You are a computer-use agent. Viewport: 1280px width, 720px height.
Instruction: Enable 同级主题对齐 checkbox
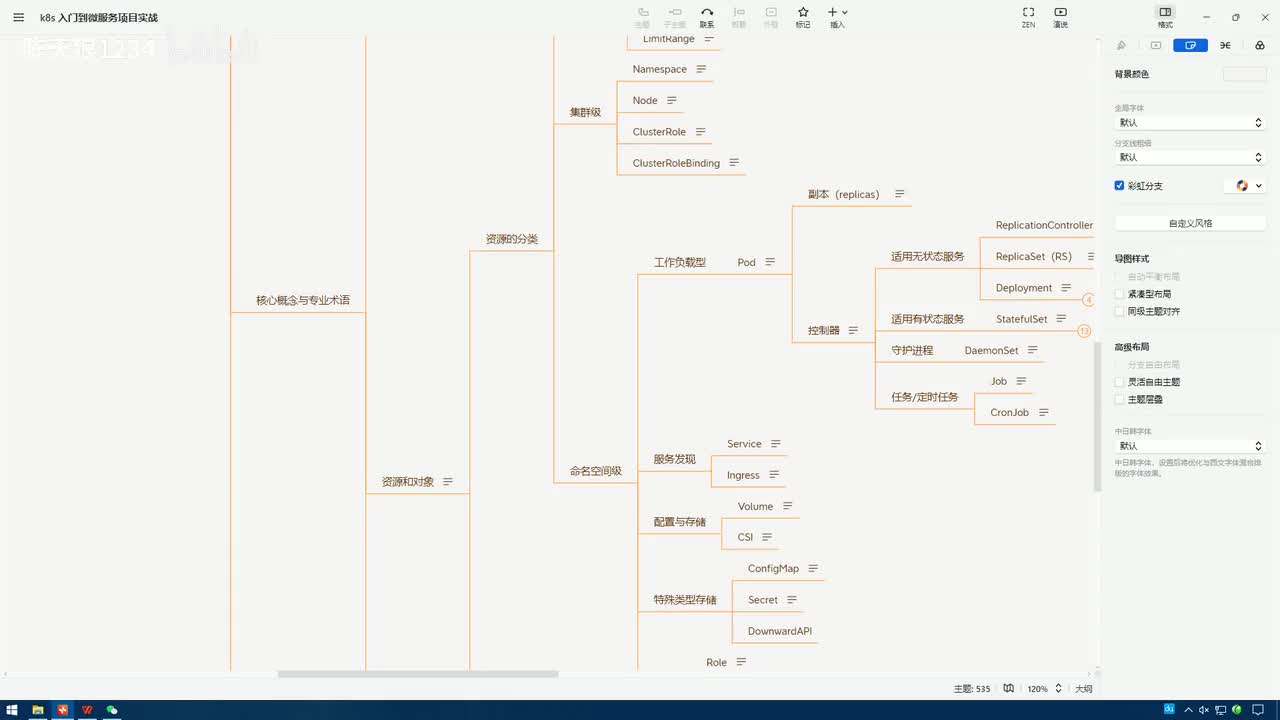pyautogui.click(x=1120, y=311)
